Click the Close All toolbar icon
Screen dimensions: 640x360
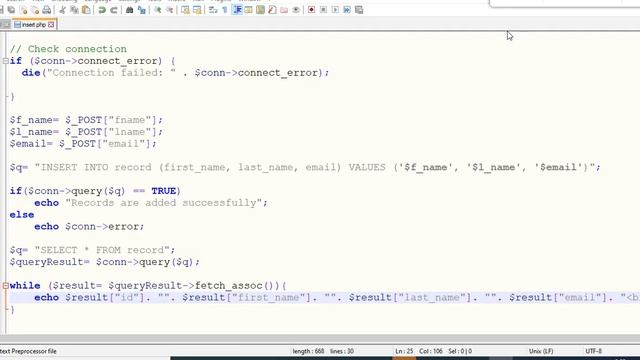(35, 10)
